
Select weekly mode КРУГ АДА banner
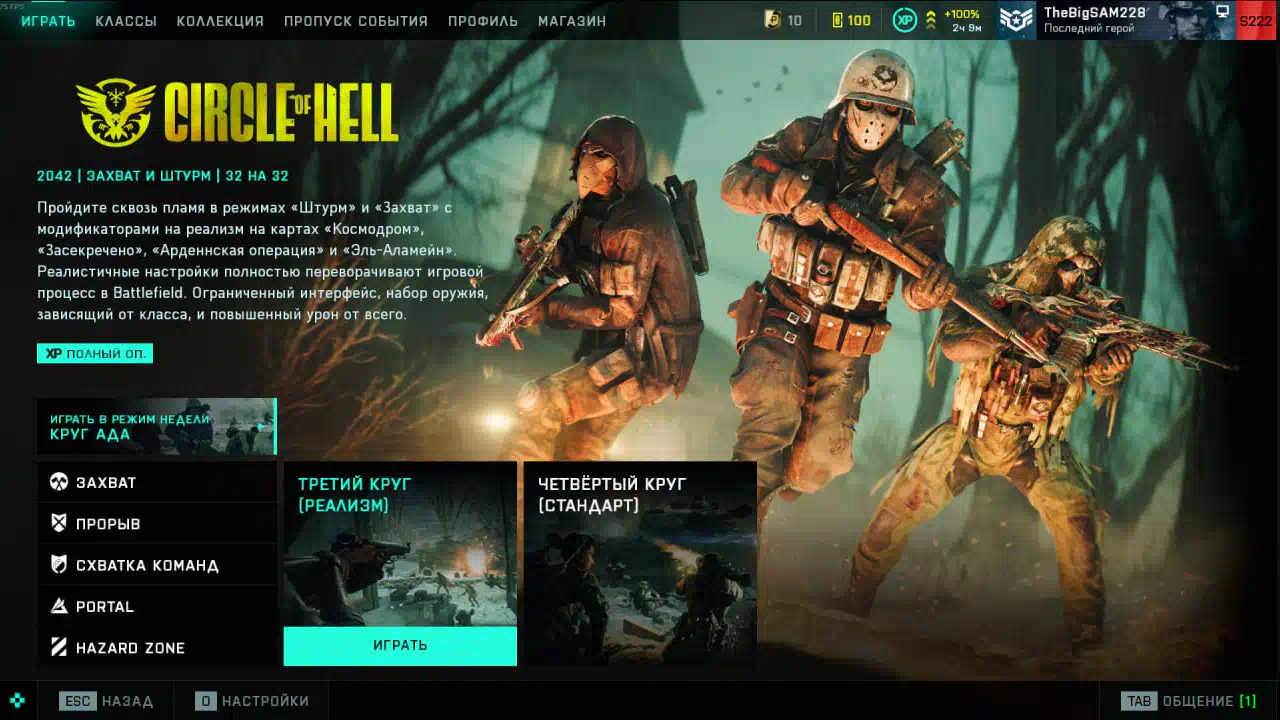point(157,427)
